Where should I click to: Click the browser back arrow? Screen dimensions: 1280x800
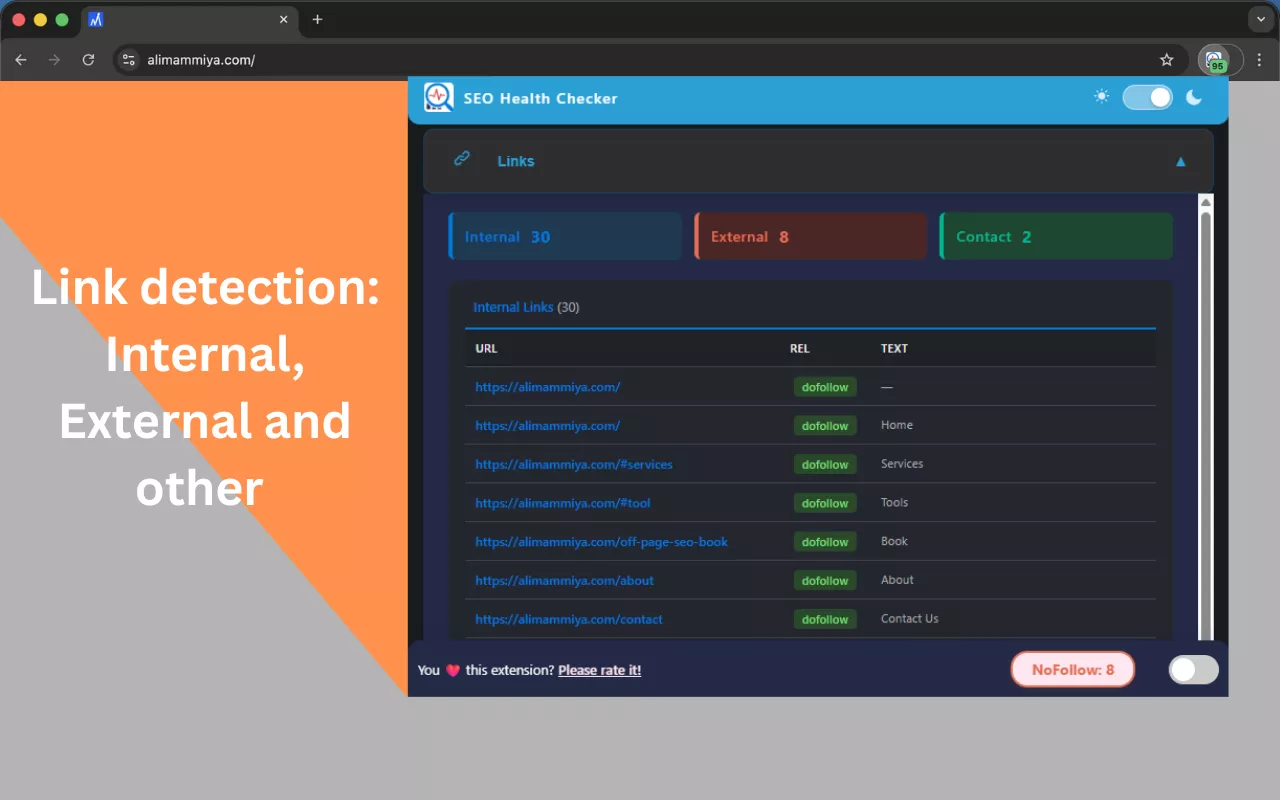(x=20, y=60)
